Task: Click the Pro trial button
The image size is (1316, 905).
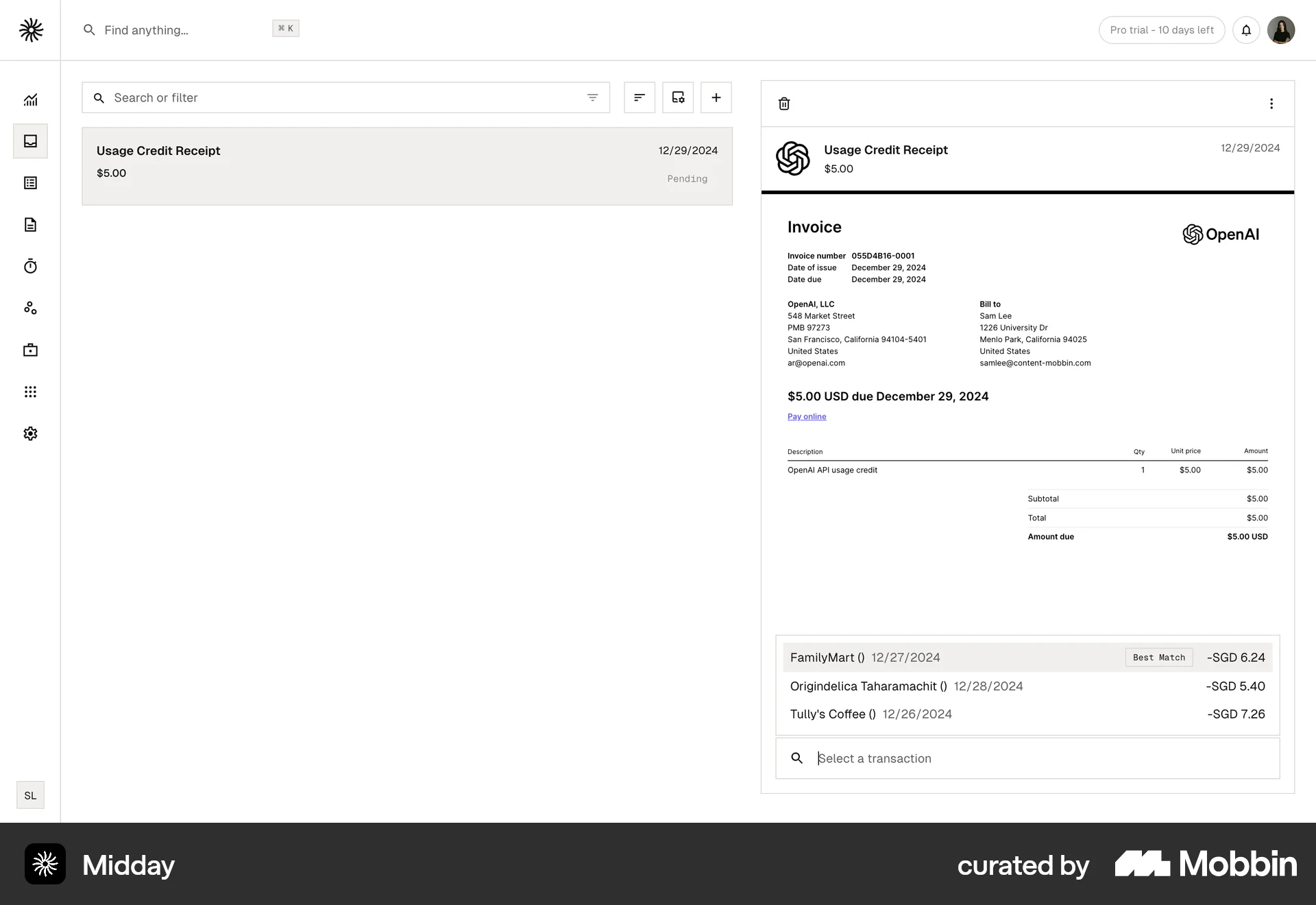Action: pyautogui.click(x=1161, y=29)
